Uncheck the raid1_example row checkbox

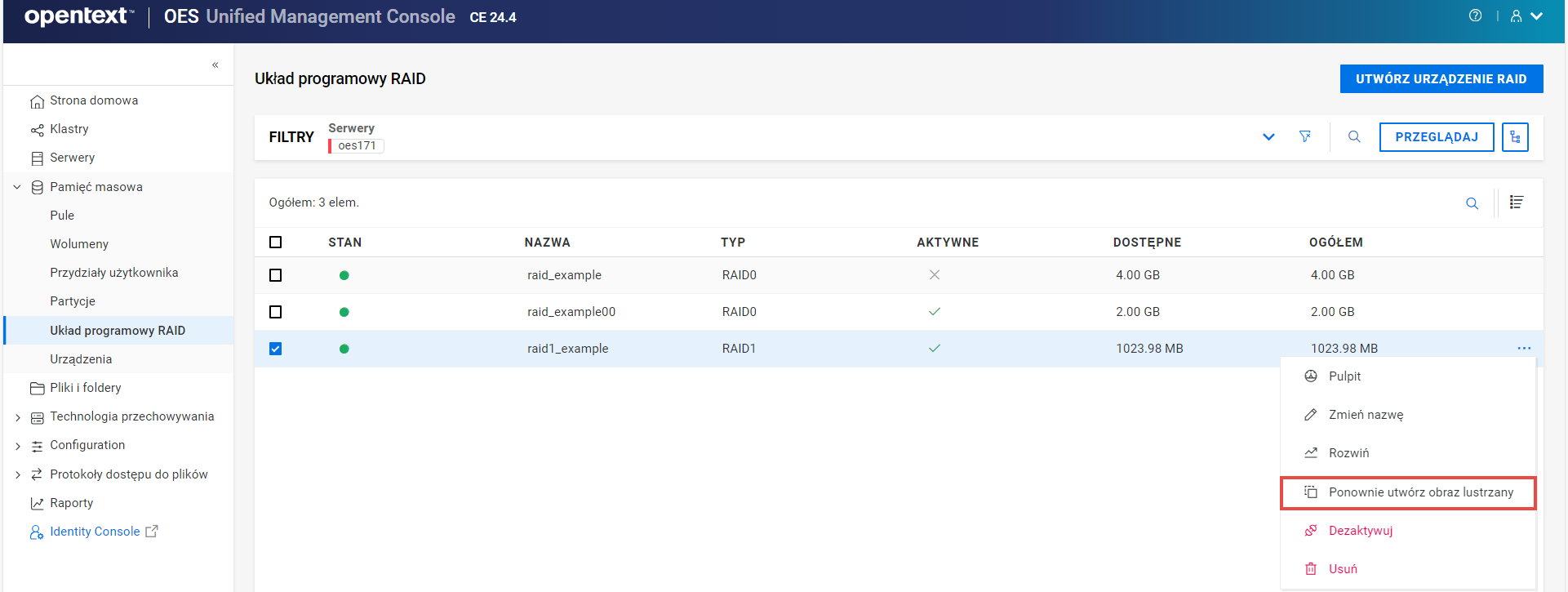coord(276,349)
